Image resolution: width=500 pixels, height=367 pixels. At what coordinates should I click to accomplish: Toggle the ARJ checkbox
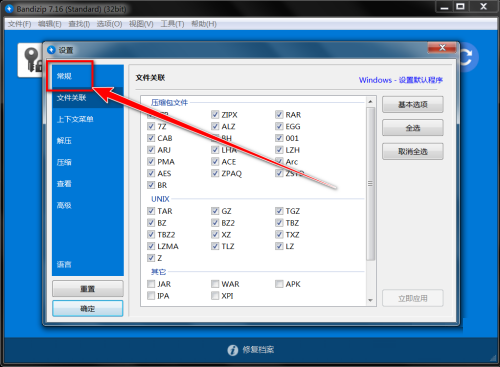point(151,150)
